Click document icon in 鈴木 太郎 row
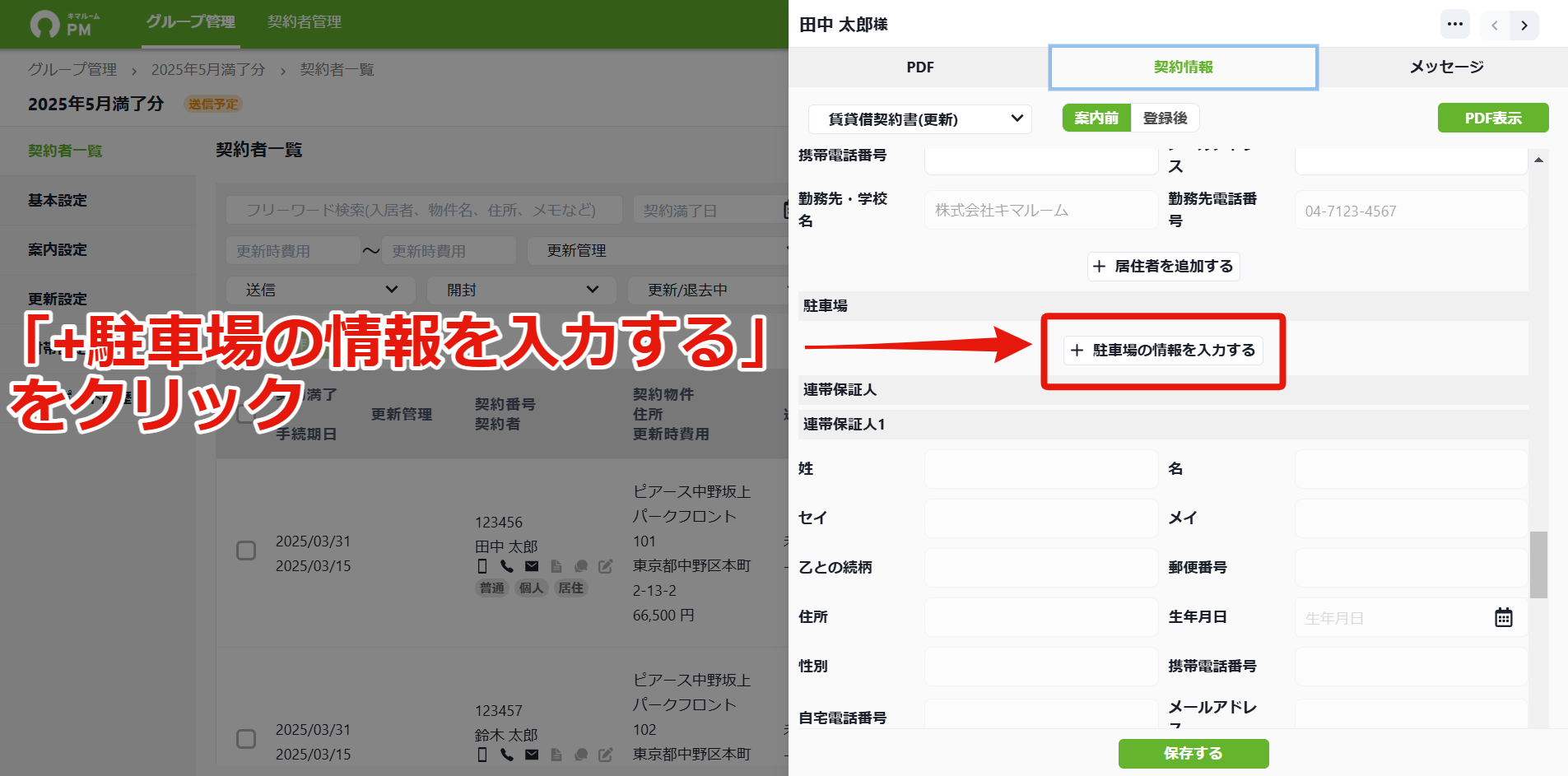The image size is (1568, 776). (556, 755)
